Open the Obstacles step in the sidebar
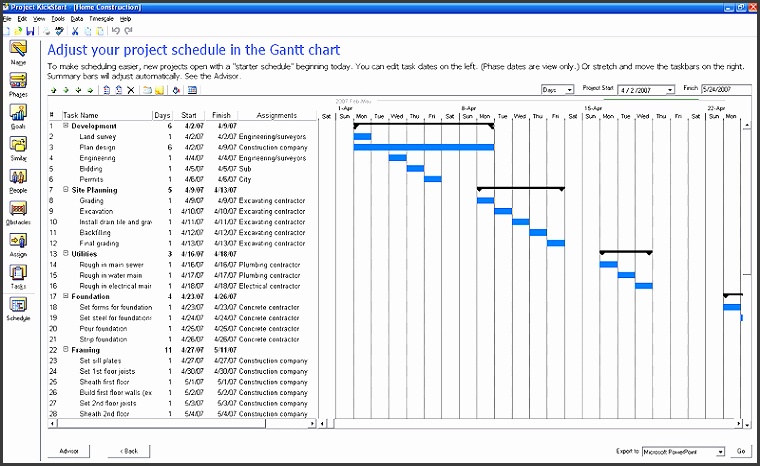 [x=18, y=213]
